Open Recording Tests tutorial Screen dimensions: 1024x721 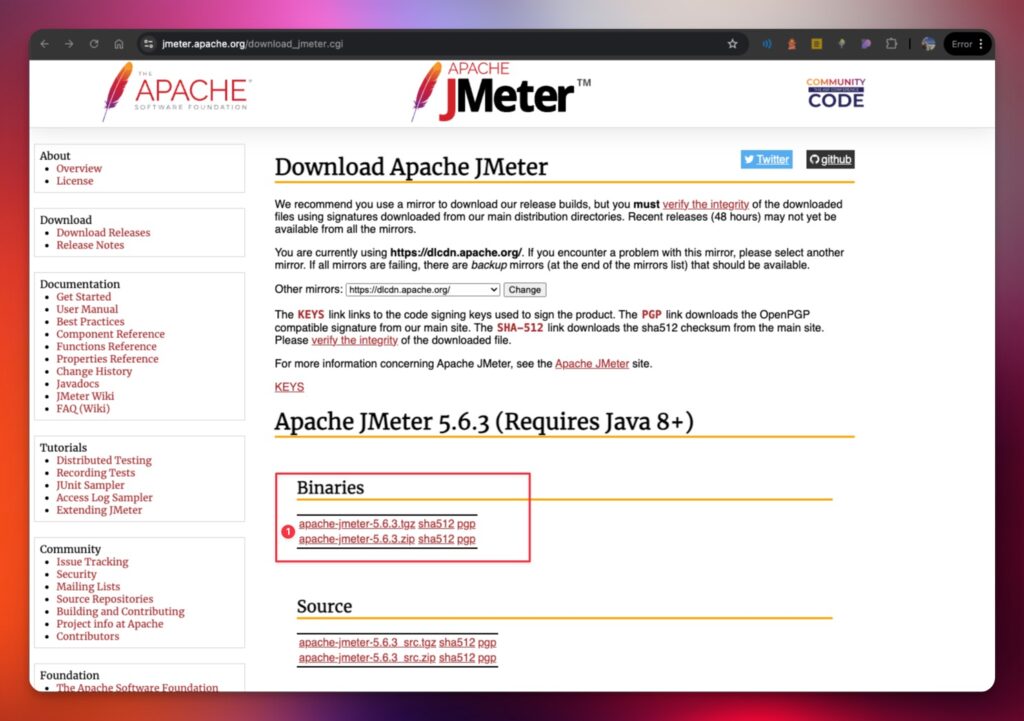click(95, 473)
